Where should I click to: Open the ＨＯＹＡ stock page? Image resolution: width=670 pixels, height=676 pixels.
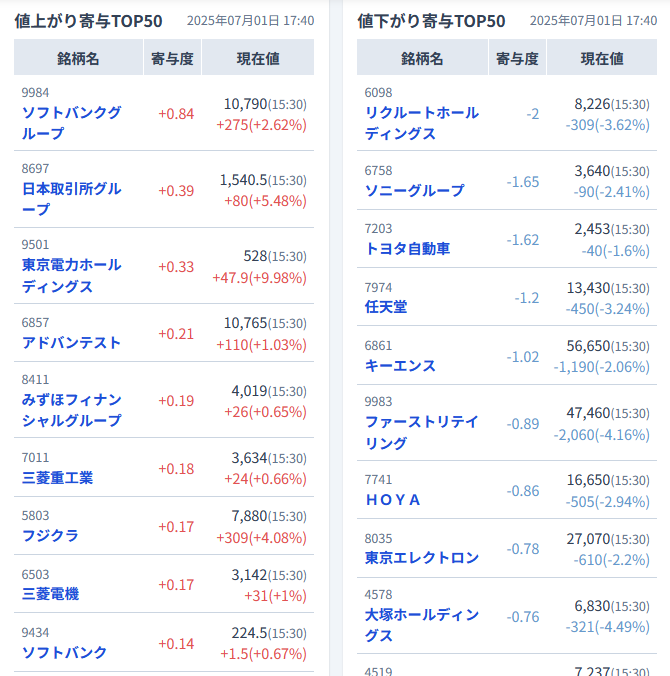(393, 499)
